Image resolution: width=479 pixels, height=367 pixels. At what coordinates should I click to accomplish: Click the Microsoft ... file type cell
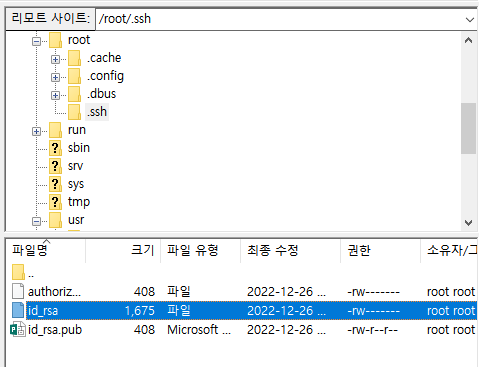coord(199,330)
